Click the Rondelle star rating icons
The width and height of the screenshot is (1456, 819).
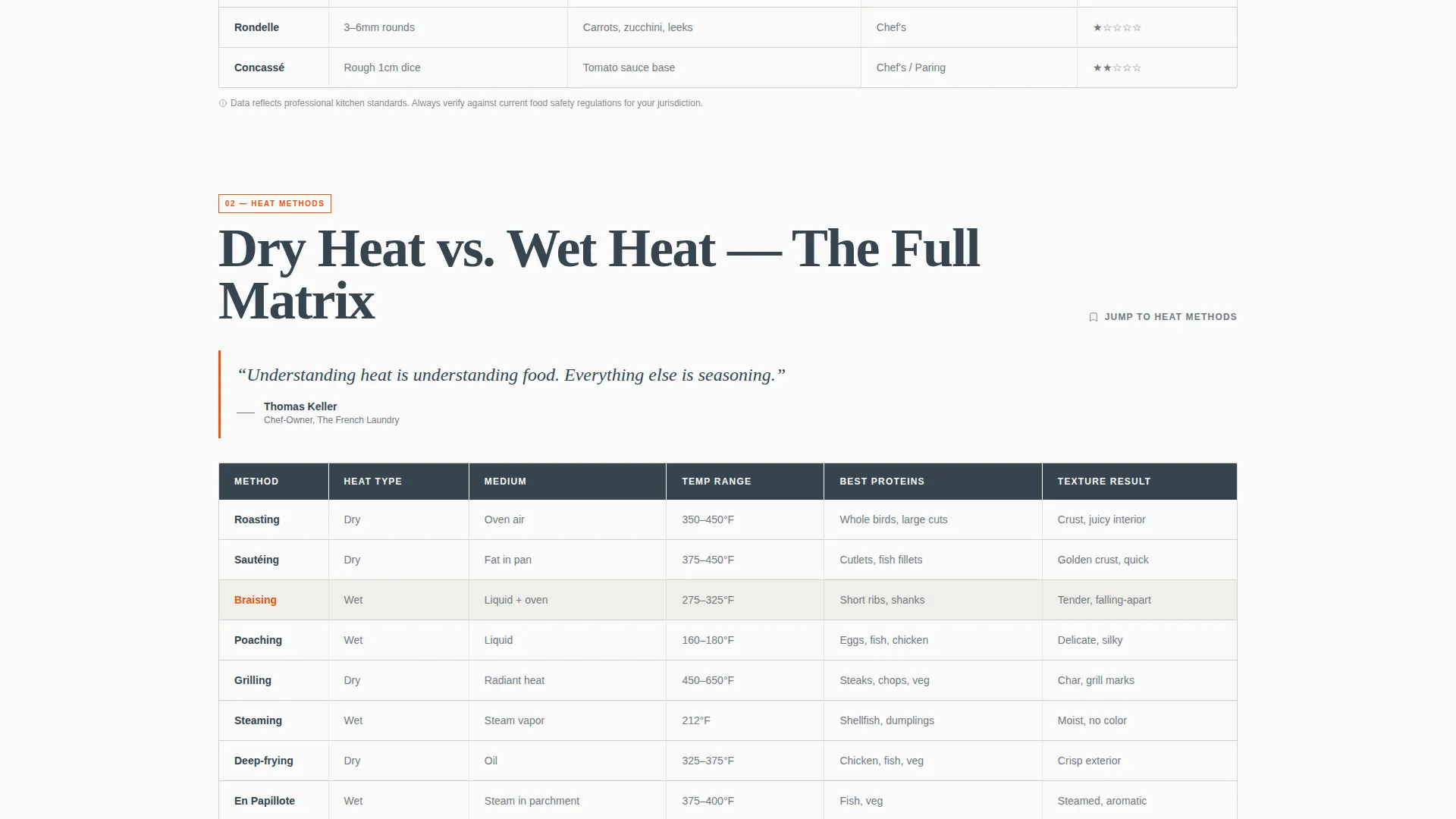1117,27
